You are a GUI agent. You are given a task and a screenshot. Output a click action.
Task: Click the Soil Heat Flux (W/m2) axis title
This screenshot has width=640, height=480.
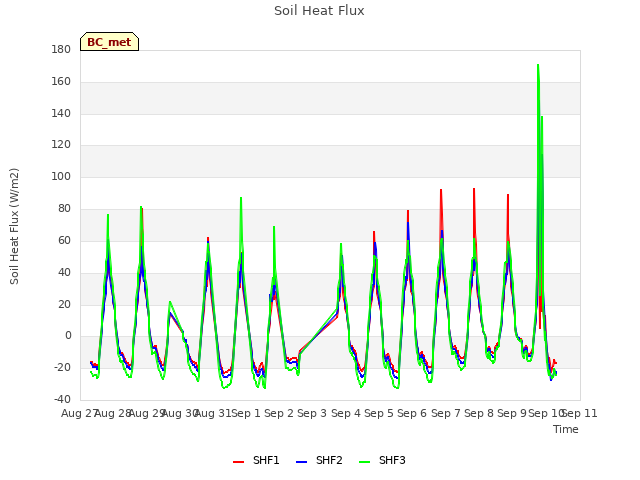(x=14, y=226)
